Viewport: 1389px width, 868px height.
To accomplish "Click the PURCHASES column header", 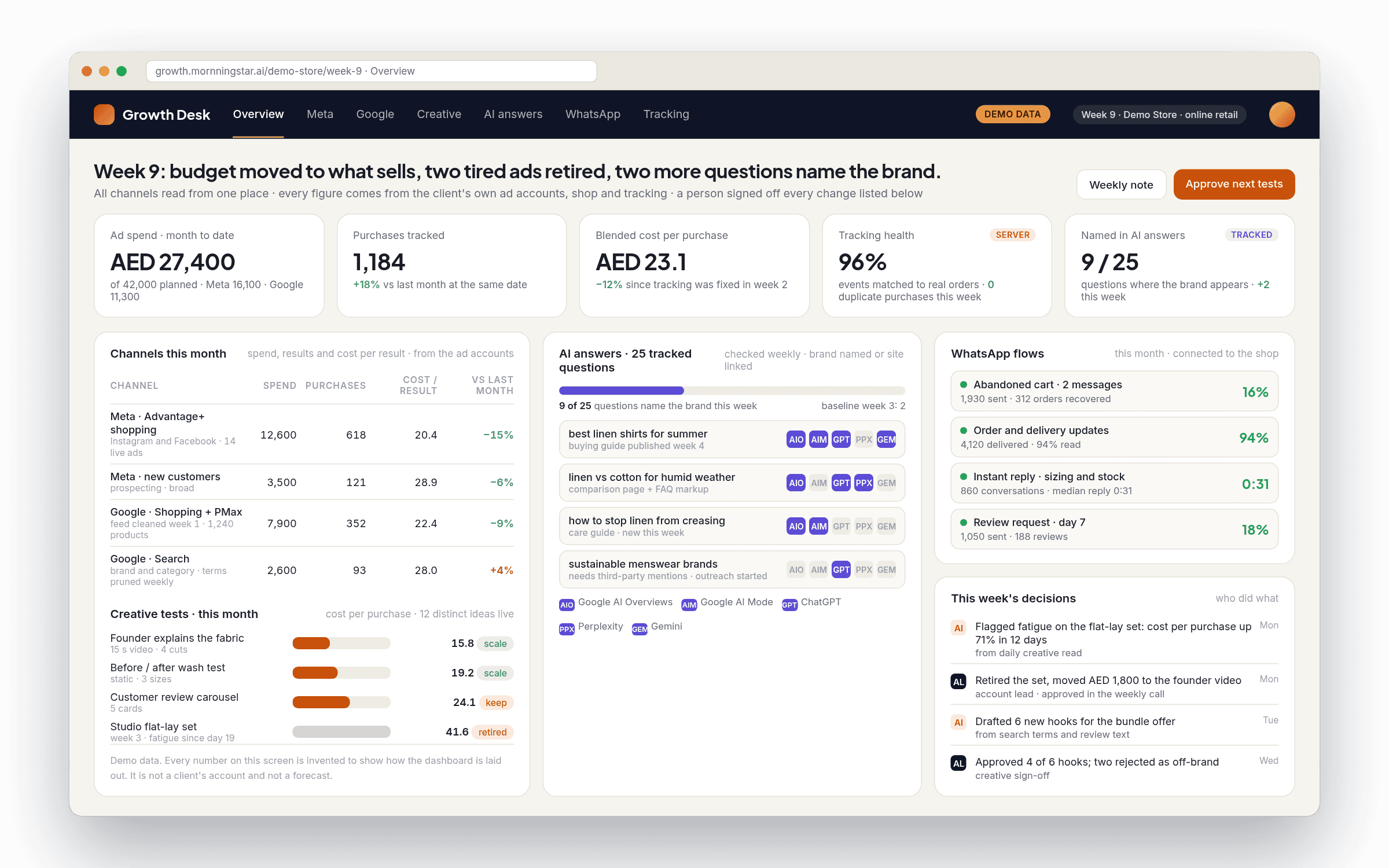I will tap(336, 385).
